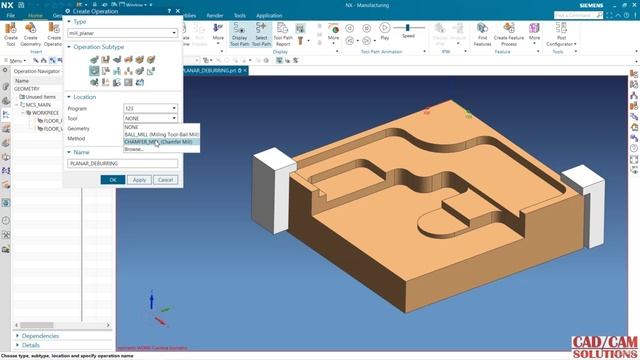Open the Post Configurator tool
Viewport: 640px width, 360px height.
point(561,34)
